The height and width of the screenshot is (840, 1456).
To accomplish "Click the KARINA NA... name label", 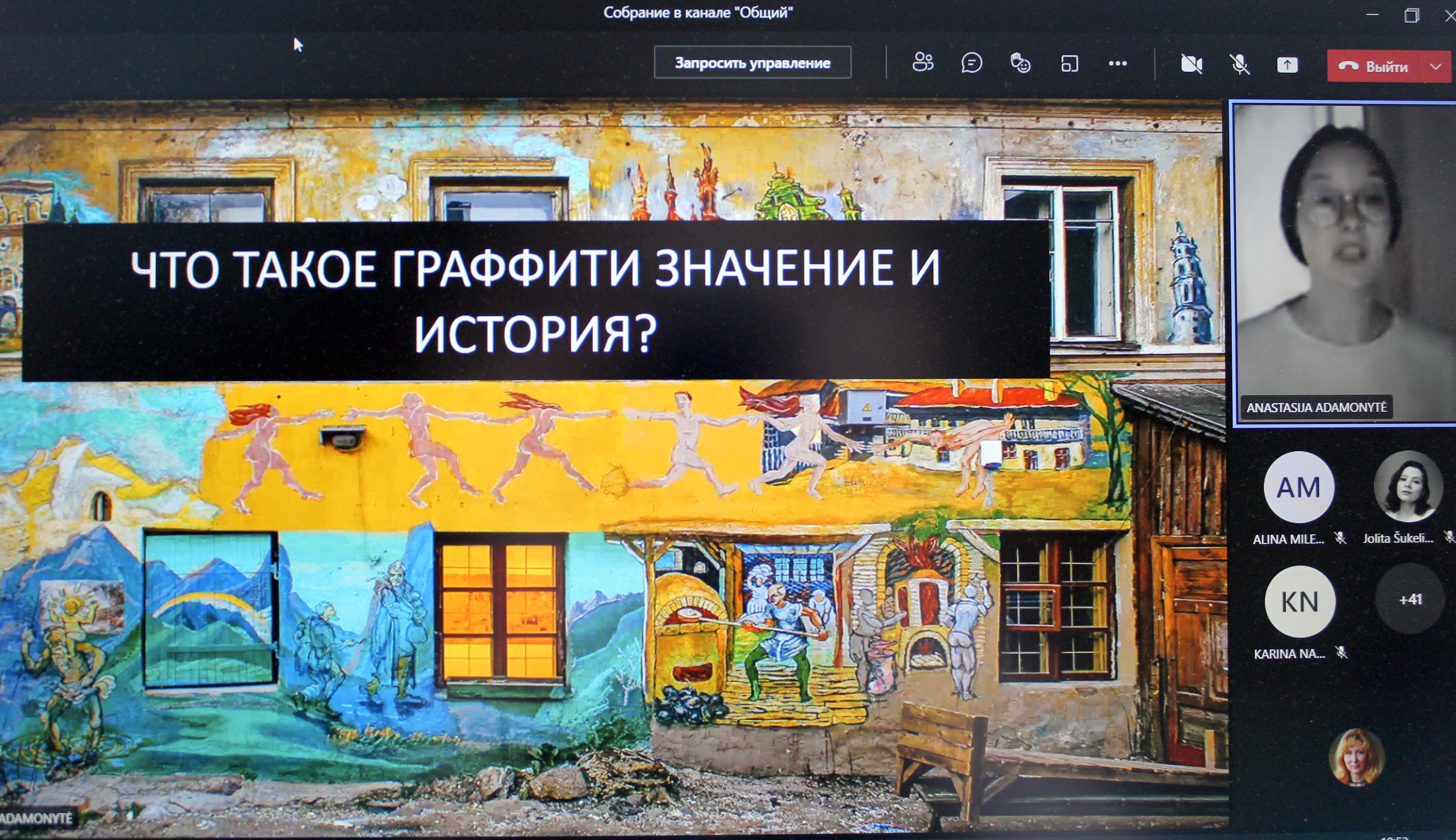I will pos(1289,654).
